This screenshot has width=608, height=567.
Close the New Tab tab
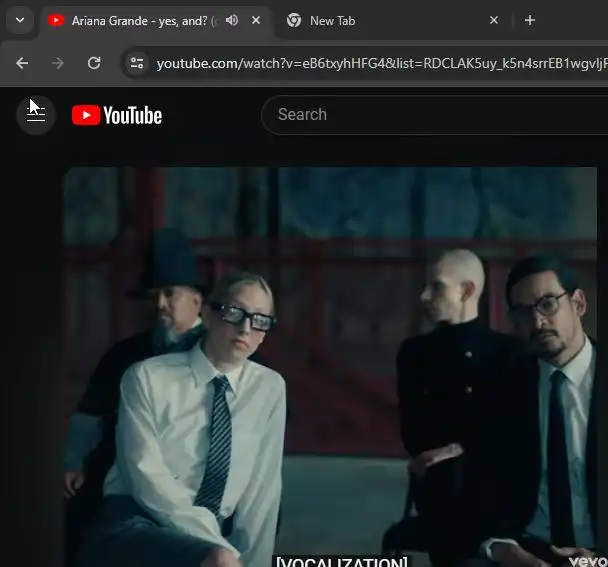pyautogui.click(x=494, y=20)
